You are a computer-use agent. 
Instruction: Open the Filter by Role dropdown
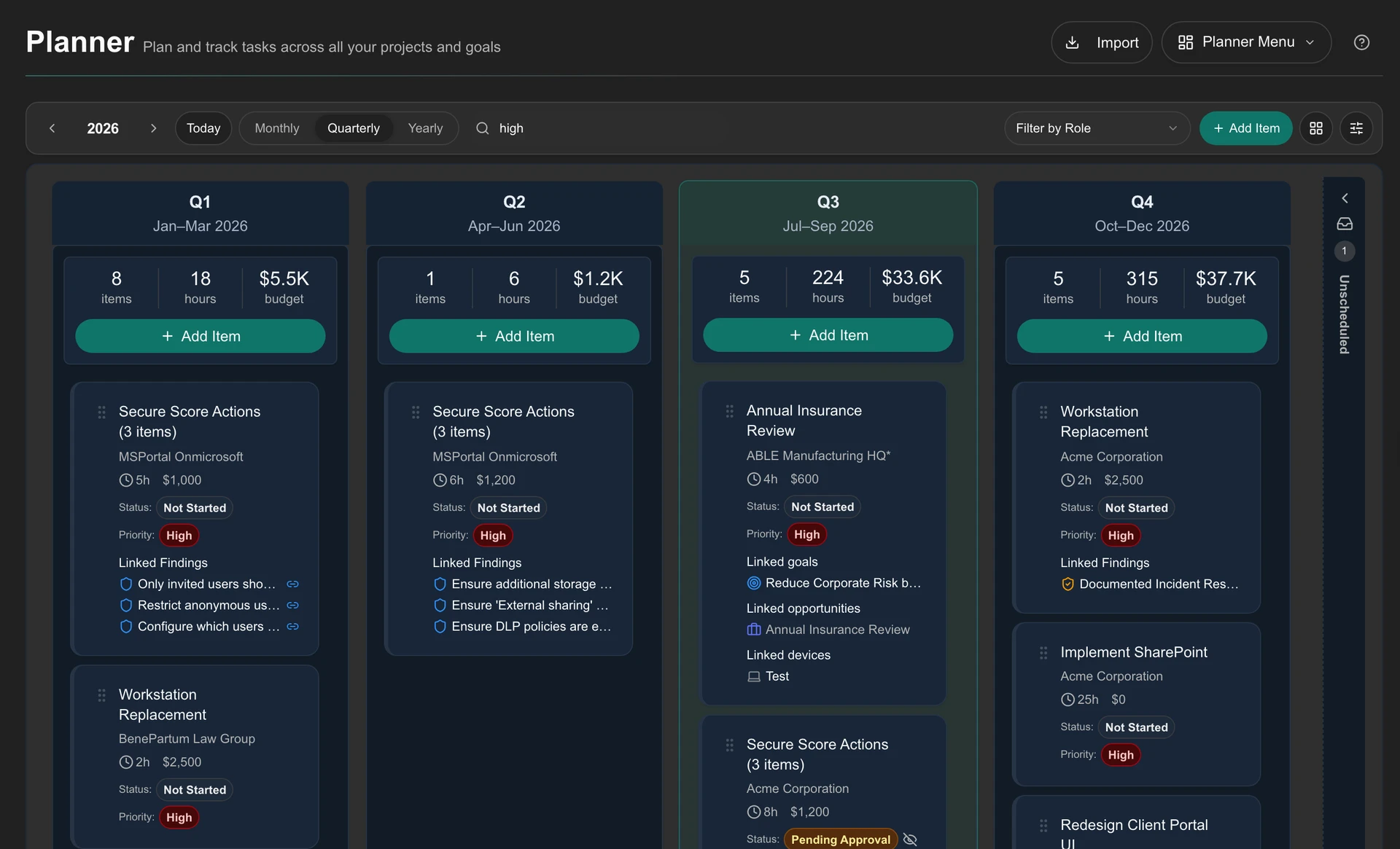(1097, 128)
